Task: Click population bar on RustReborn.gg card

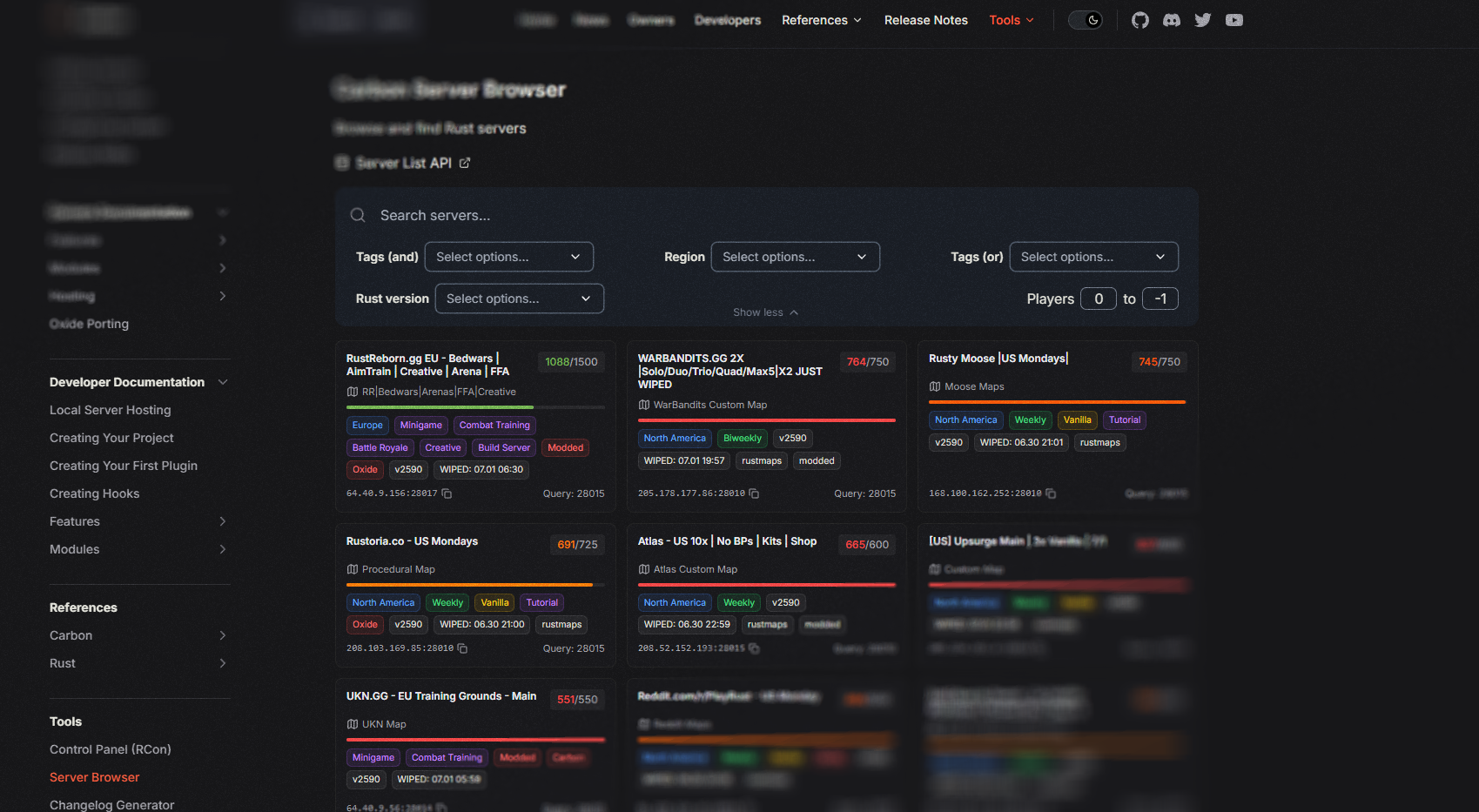Action: [475, 407]
